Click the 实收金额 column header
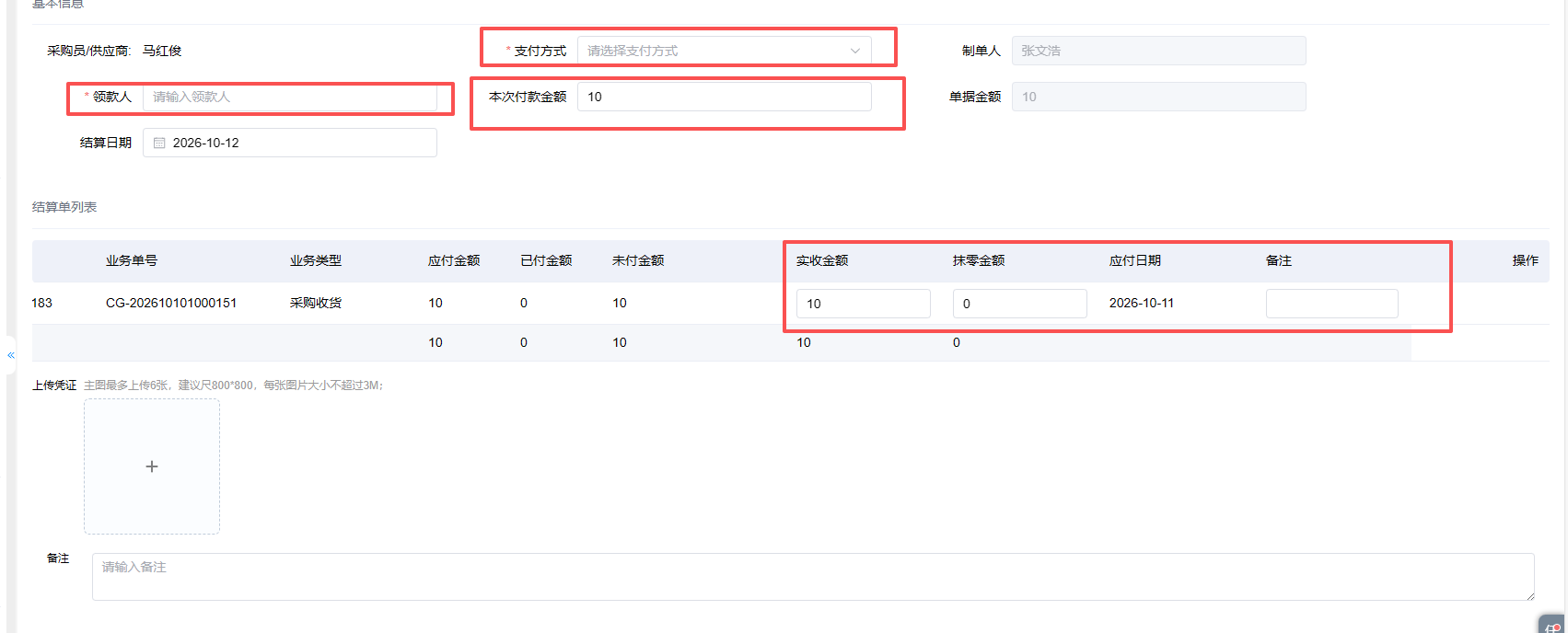 click(x=822, y=260)
